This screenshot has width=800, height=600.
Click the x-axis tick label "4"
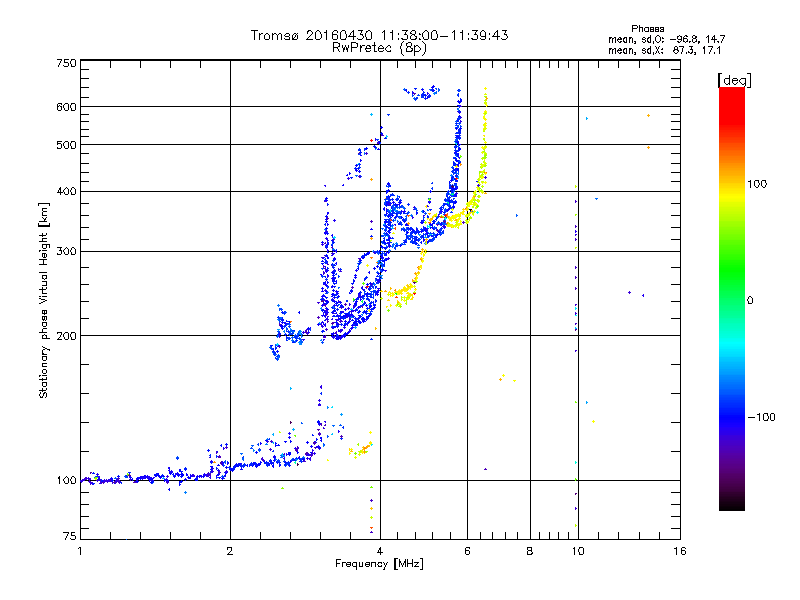[x=380, y=551]
